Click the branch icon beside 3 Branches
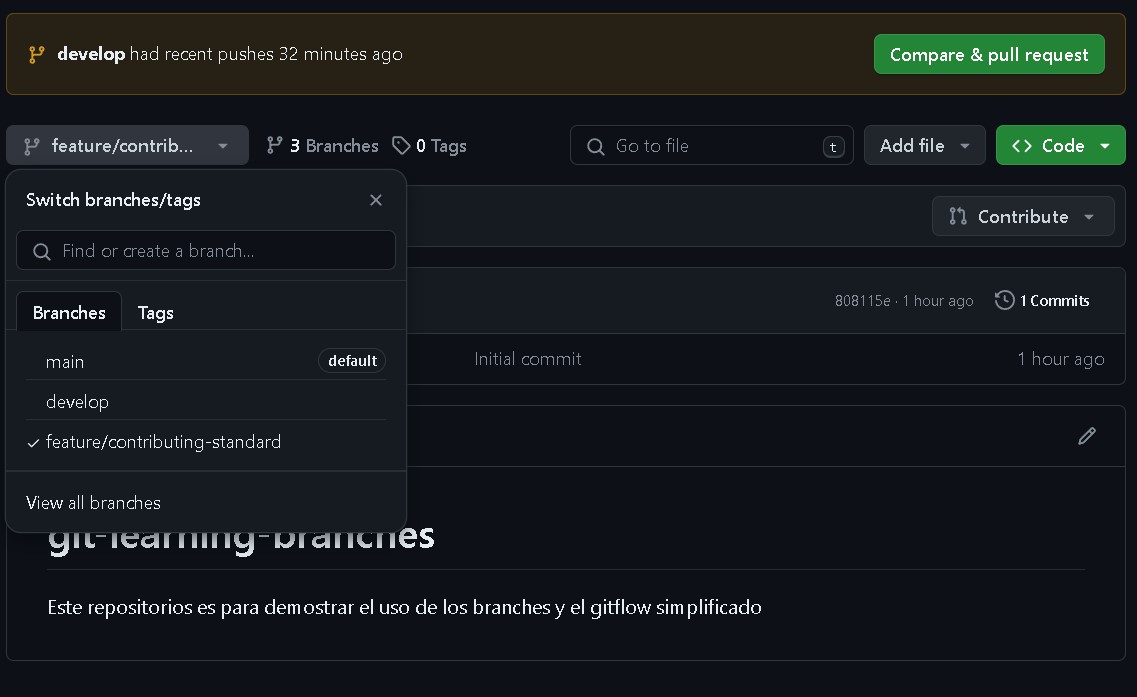This screenshot has width=1137, height=697. pos(275,146)
